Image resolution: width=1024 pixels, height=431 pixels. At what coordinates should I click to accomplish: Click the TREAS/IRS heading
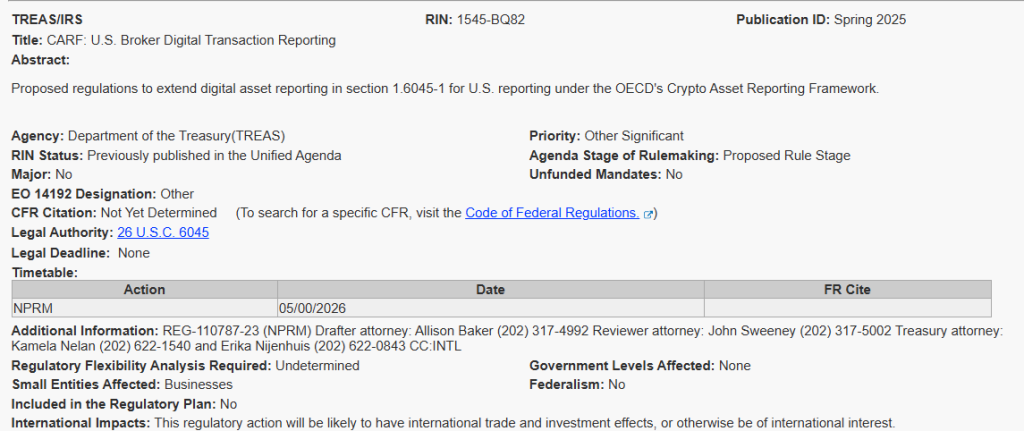47,20
